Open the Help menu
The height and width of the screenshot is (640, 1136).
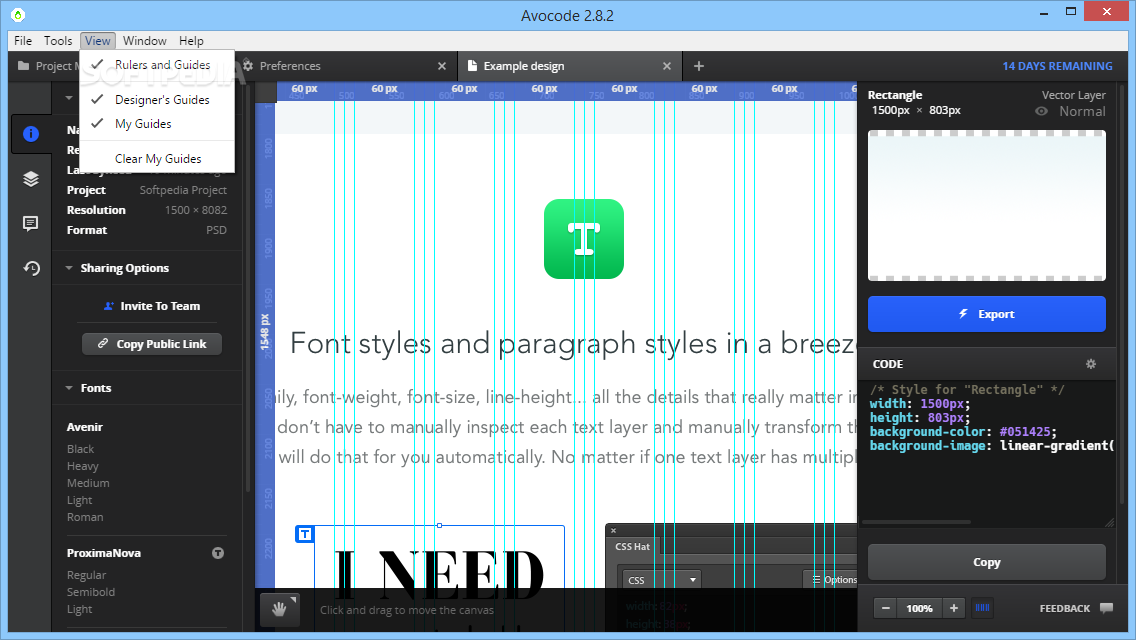pyautogui.click(x=191, y=41)
